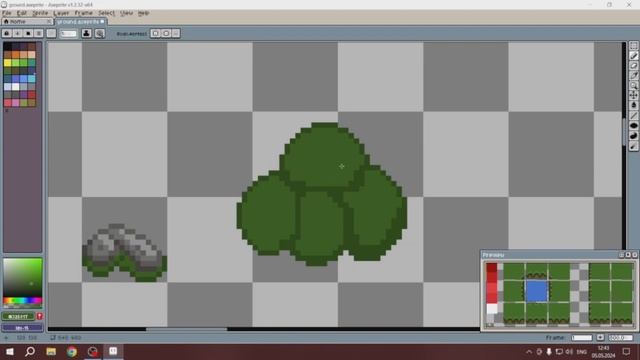The image size is (640, 360).
Task: Open the volume control in tray
Action: (569, 352)
